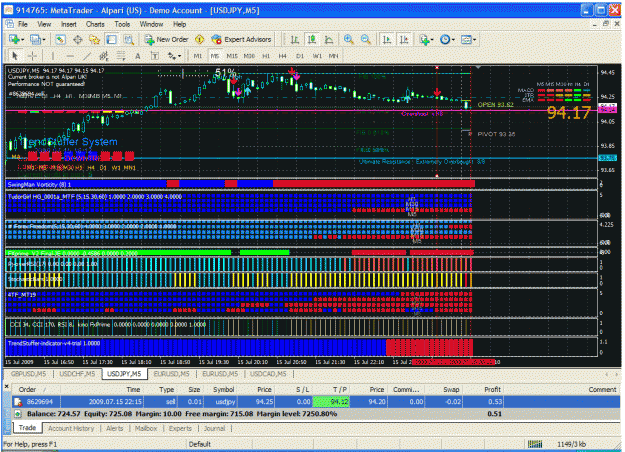Click the Default profile status bar entry

click(x=200, y=444)
